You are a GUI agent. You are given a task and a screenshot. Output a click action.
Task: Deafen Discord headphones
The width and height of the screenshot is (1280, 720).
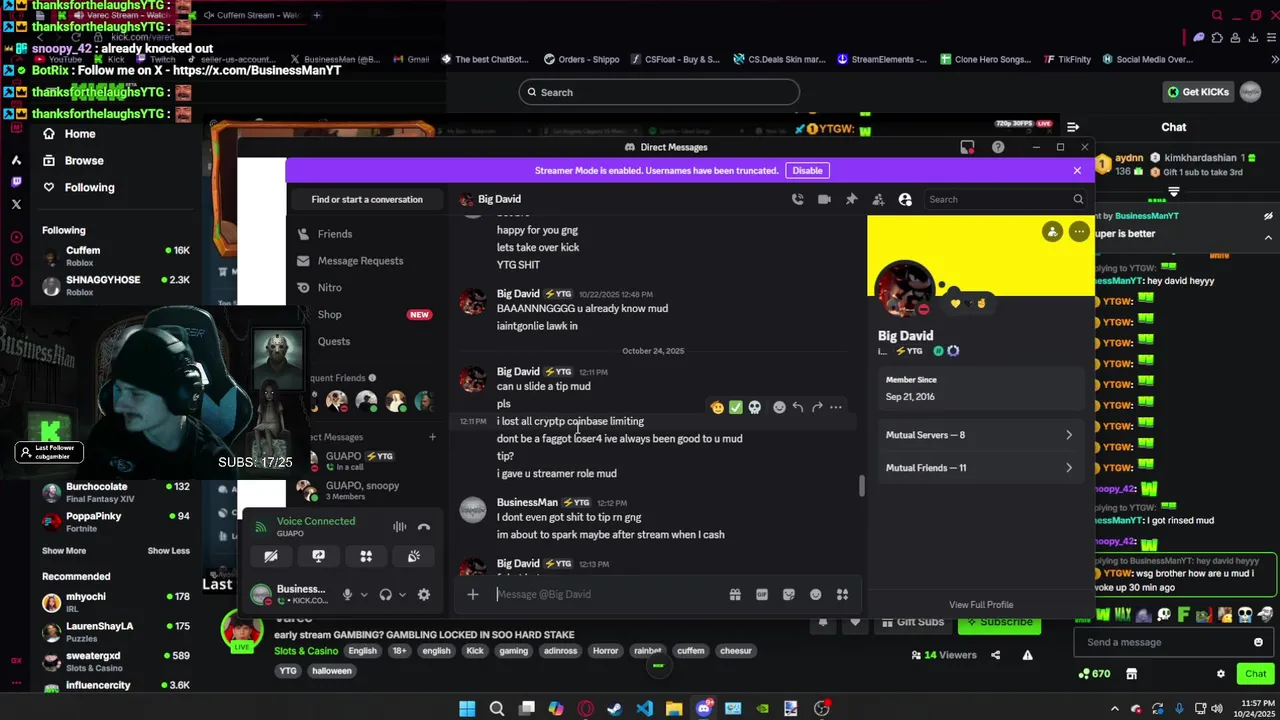click(x=385, y=594)
